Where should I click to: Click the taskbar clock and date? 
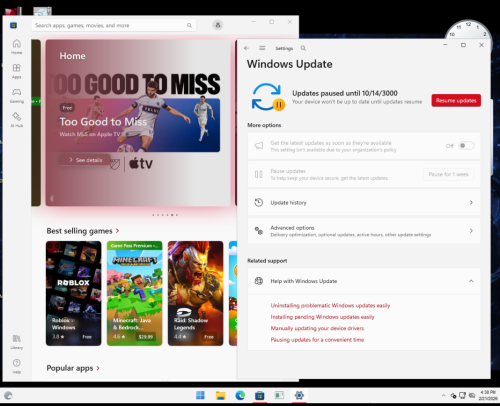click(x=487, y=395)
